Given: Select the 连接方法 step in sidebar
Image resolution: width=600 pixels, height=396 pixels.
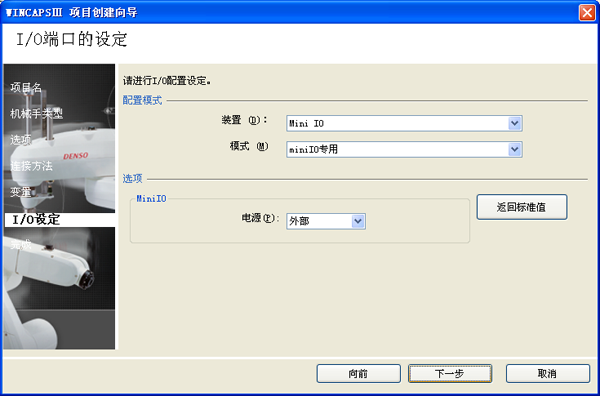Looking at the screenshot, I should click(31, 166).
